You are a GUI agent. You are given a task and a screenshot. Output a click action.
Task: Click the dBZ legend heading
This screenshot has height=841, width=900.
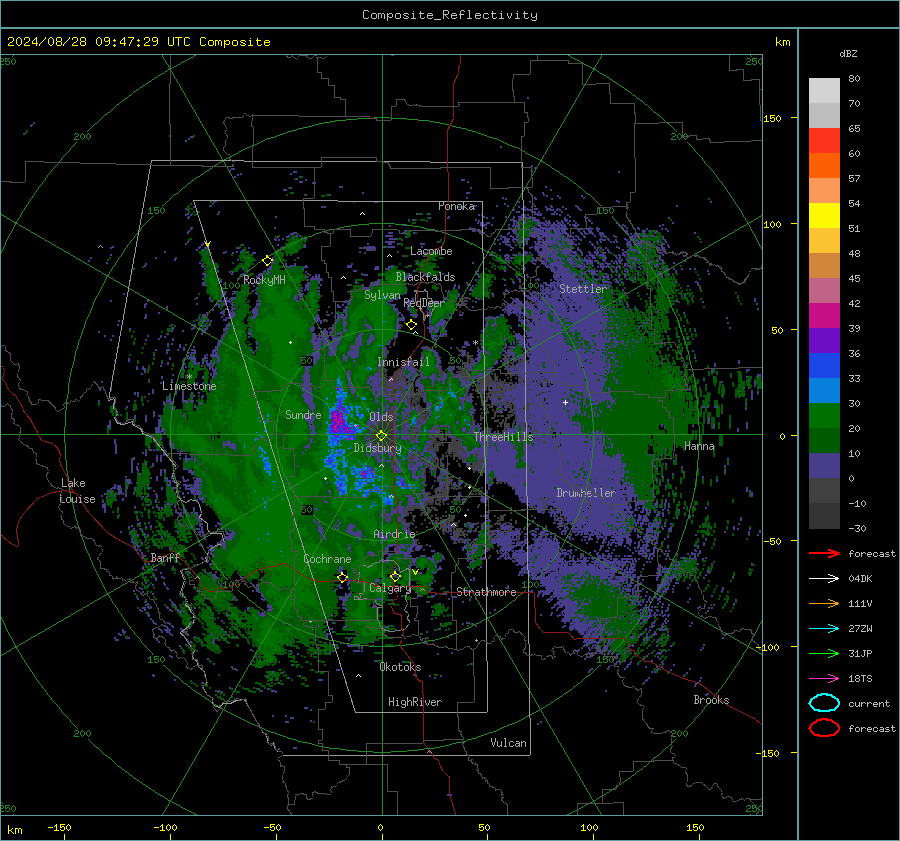click(848, 54)
